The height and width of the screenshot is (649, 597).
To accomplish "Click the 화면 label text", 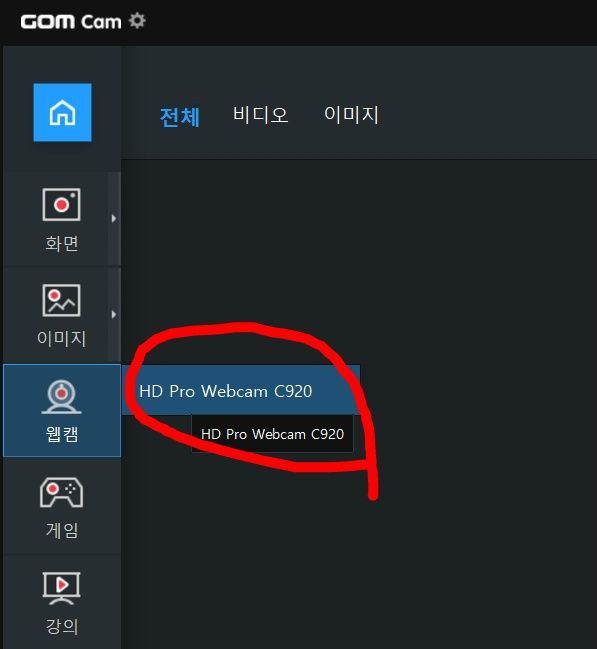I will point(62,243).
